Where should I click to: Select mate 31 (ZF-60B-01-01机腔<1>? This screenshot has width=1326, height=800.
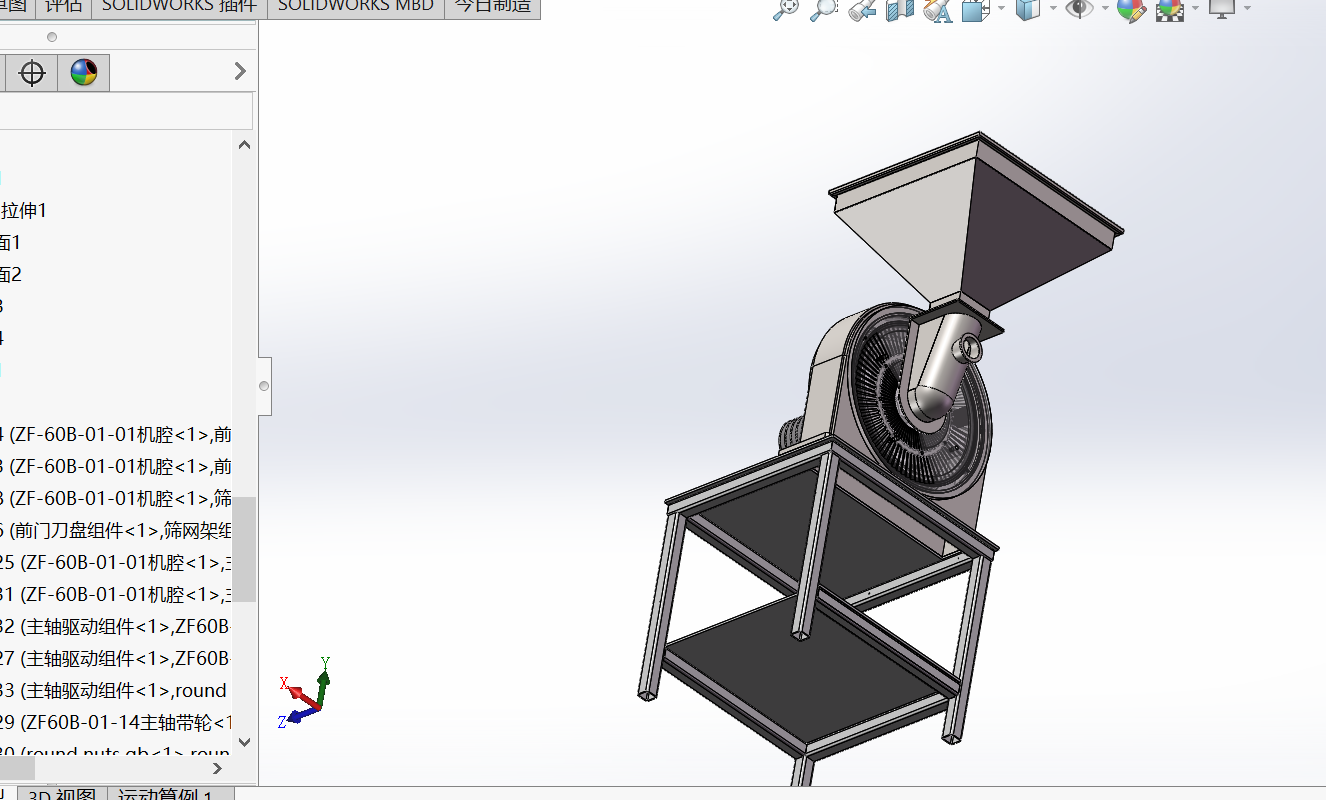[x=116, y=594]
